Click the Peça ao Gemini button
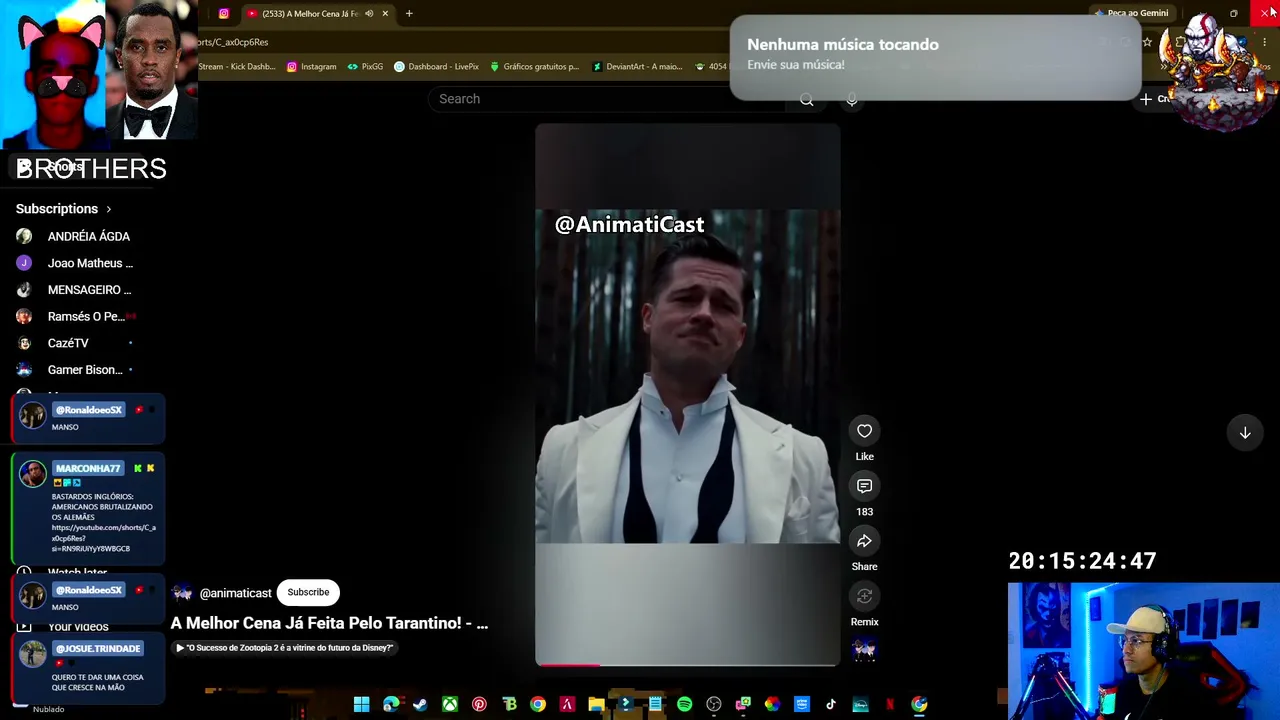The width and height of the screenshot is (1280, 720). 1132,14
